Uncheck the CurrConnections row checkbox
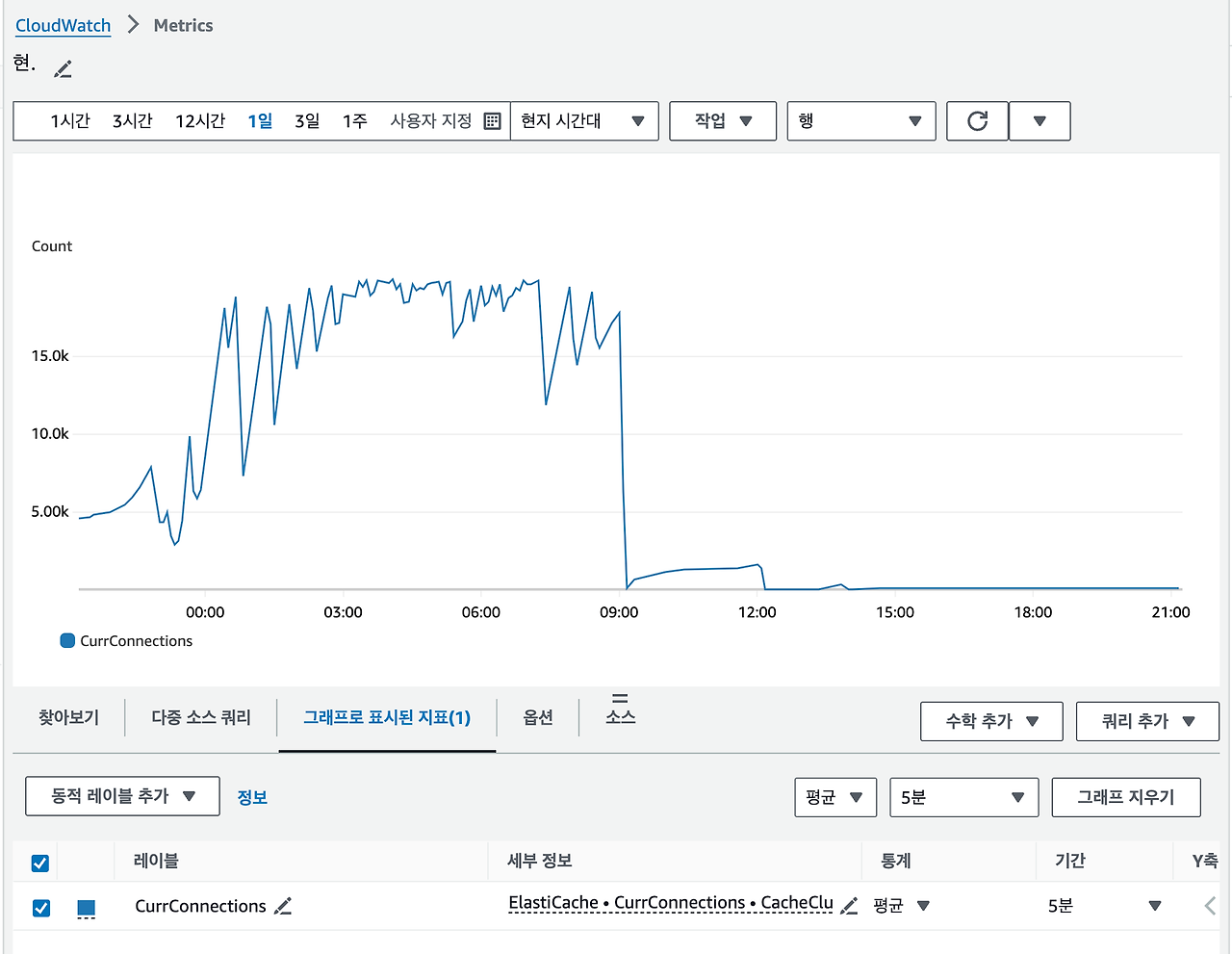The image size is (1232, 954). tap(40, 907)
